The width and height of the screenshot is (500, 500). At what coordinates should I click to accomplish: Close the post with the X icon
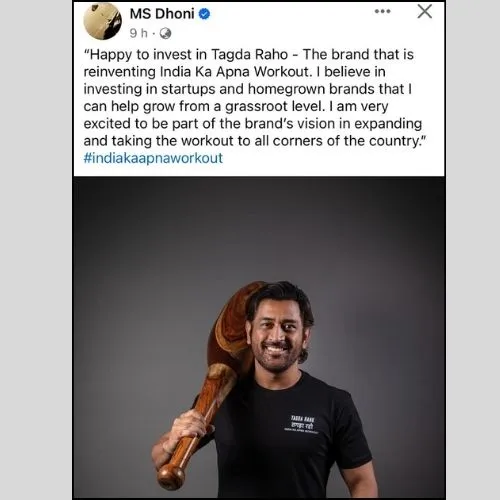[425, 11]
